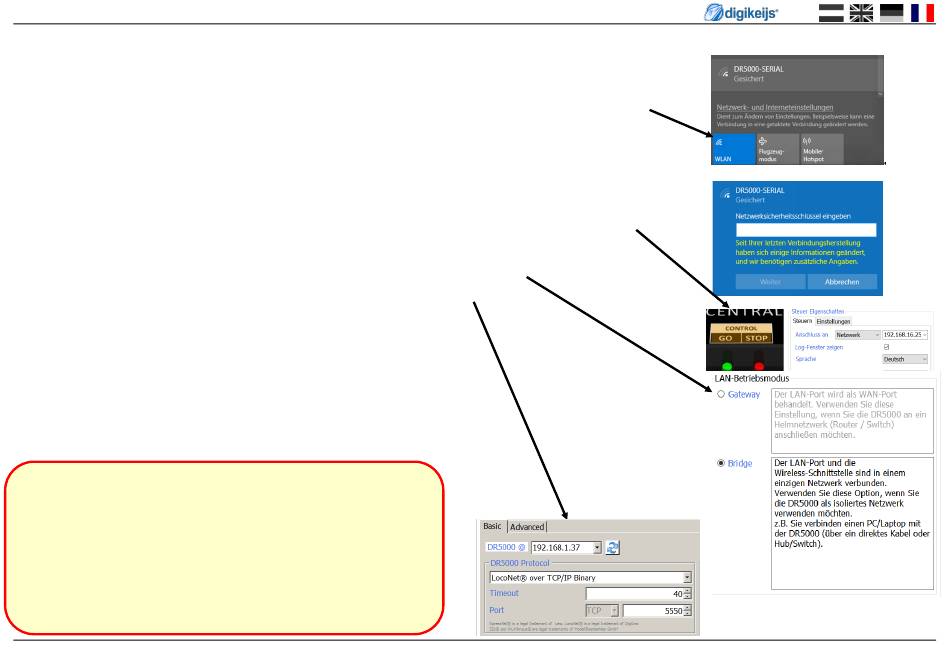Expand the DR5000 IP address dropdown

click(597, 548)
